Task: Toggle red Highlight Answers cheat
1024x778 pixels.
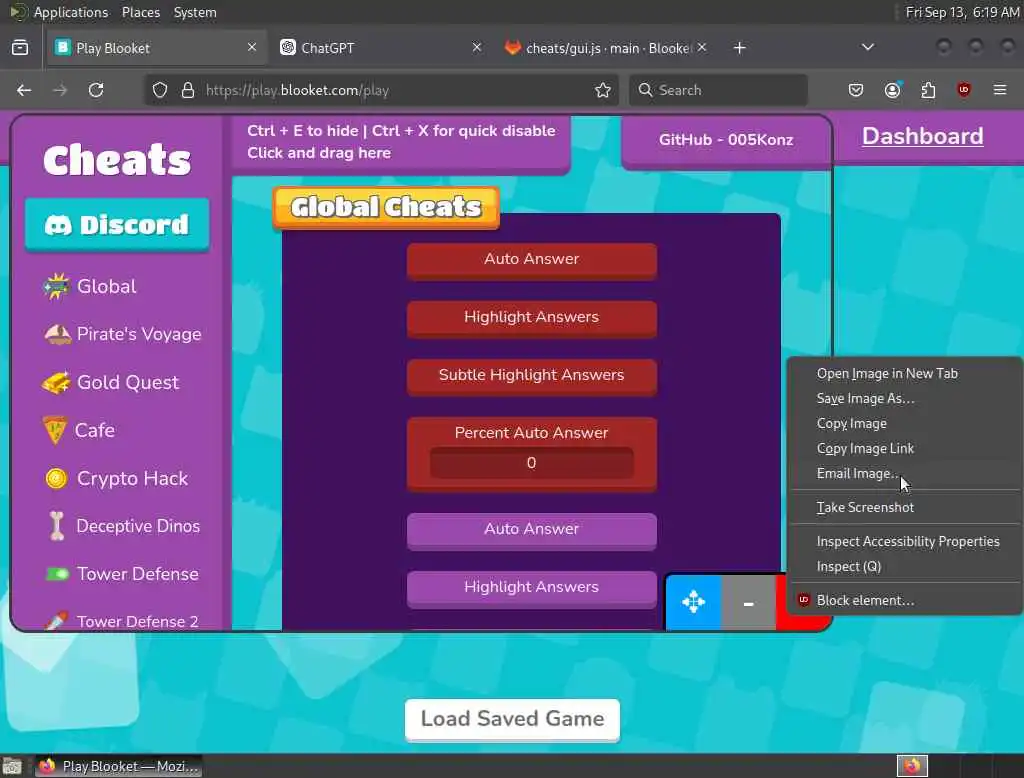Action: 532,319
